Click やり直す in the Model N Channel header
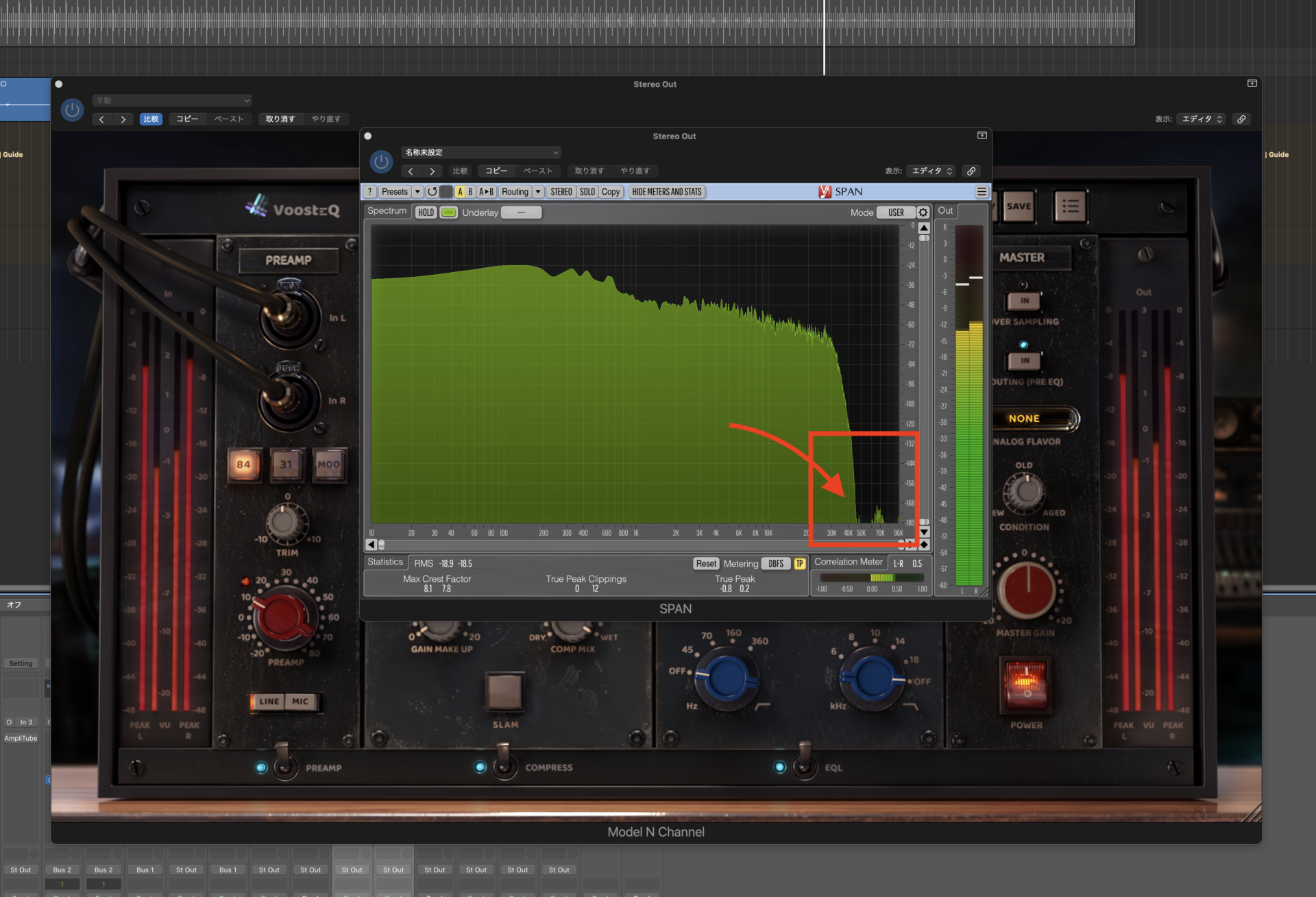 coord(326,119)
